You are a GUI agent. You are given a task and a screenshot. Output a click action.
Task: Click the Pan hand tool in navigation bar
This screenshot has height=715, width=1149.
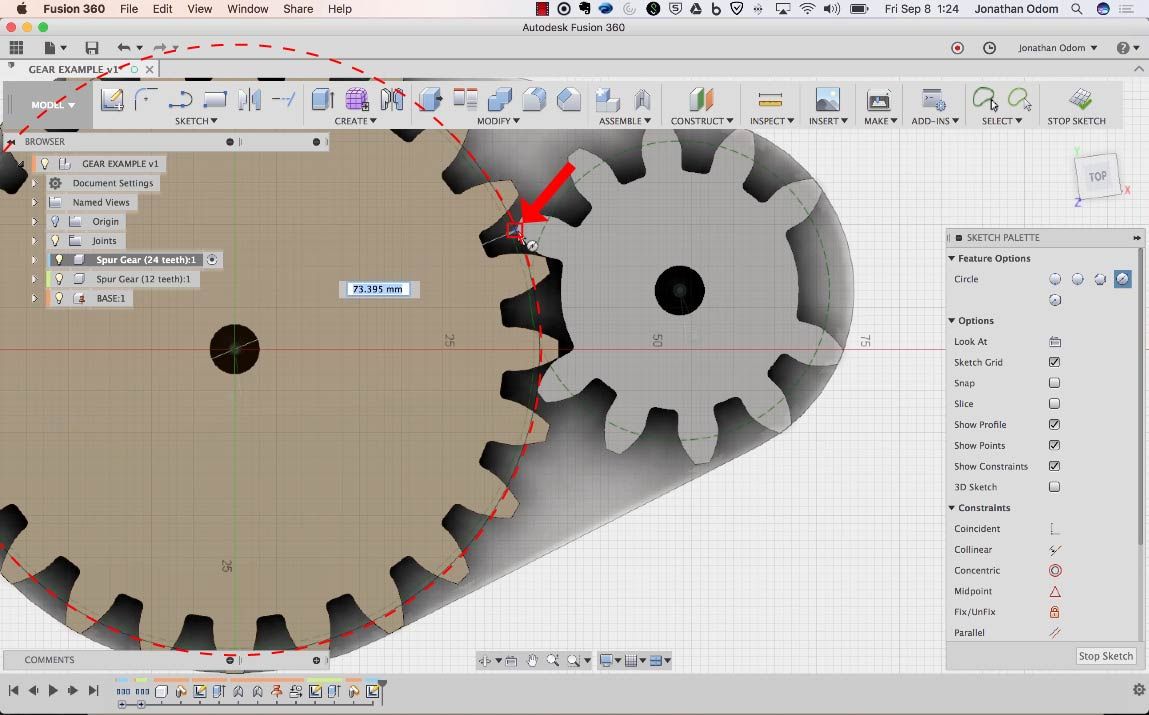pos(532,660)
